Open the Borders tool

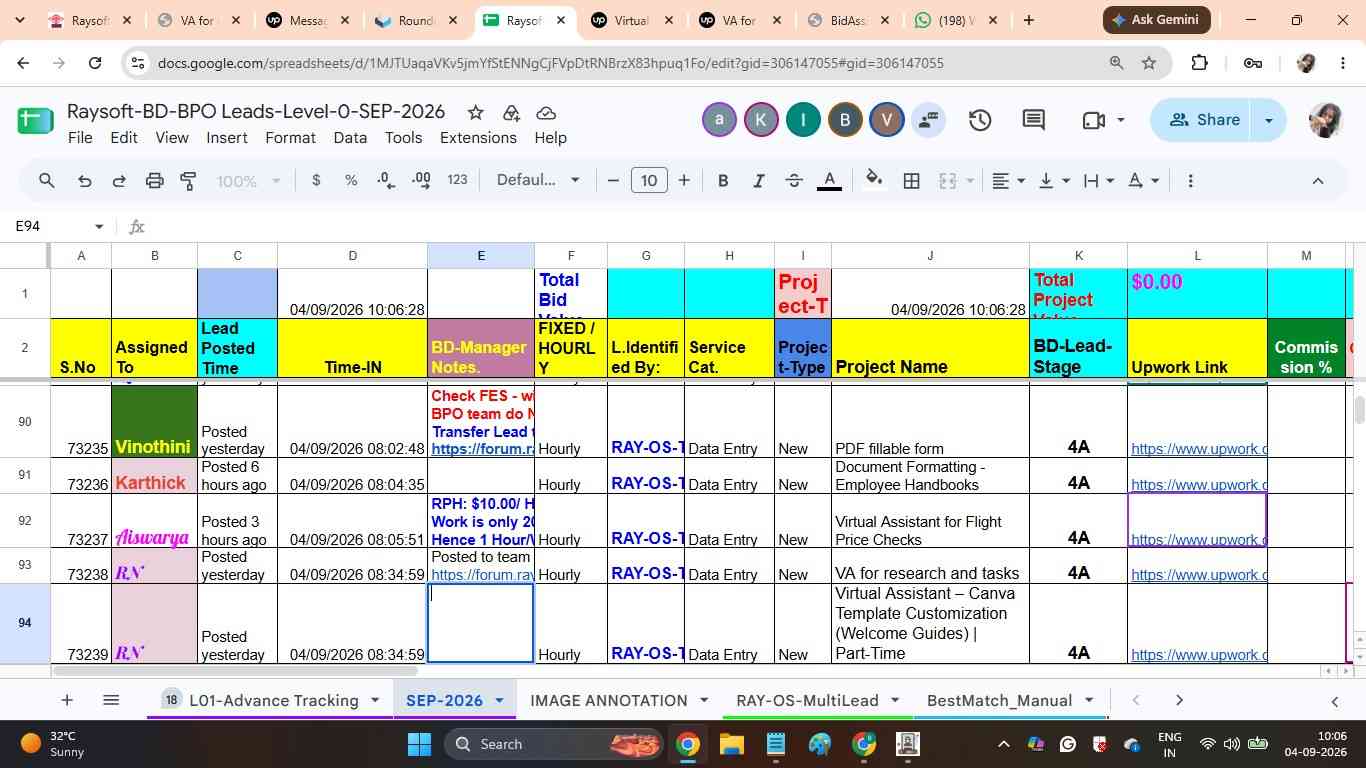[912, 181]
